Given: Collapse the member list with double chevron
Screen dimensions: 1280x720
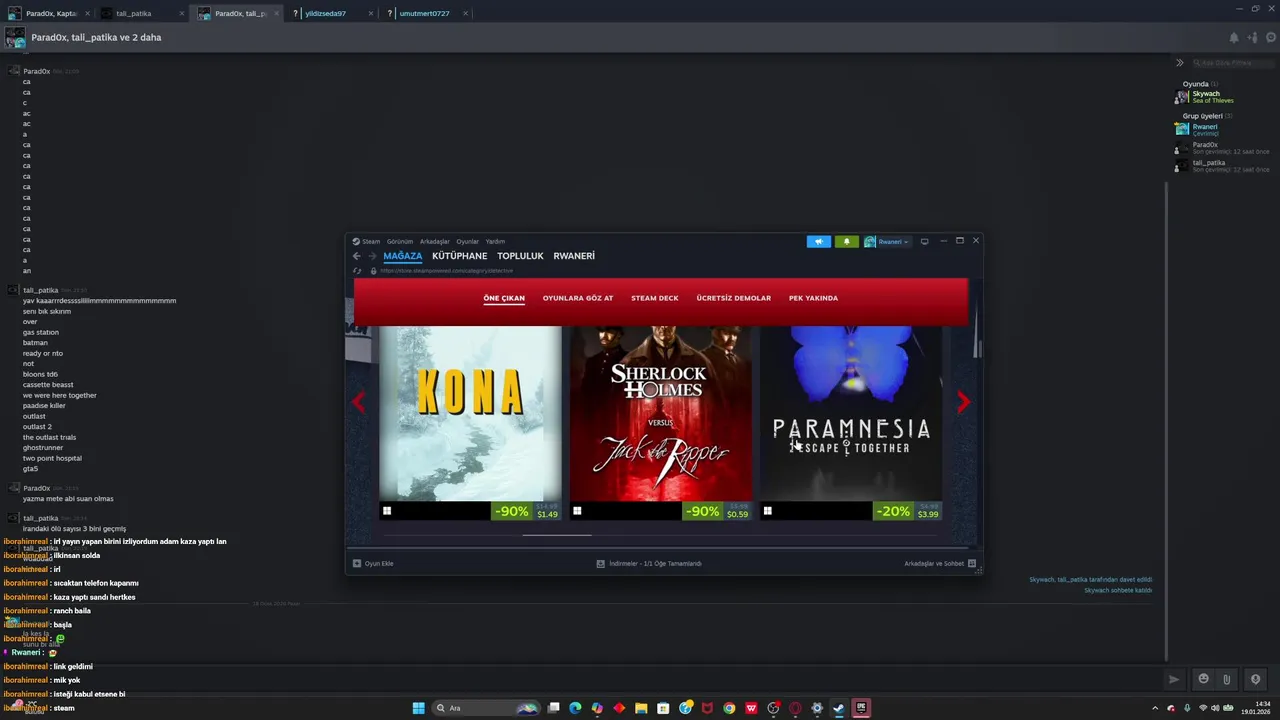Looking at the screenshot, I should (1180, 62).
